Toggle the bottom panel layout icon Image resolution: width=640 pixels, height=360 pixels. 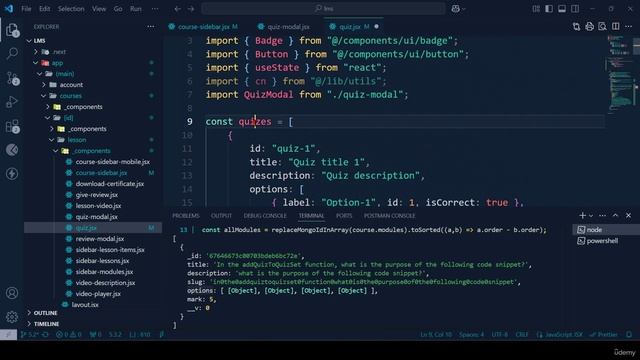click(x=562, y=9)
